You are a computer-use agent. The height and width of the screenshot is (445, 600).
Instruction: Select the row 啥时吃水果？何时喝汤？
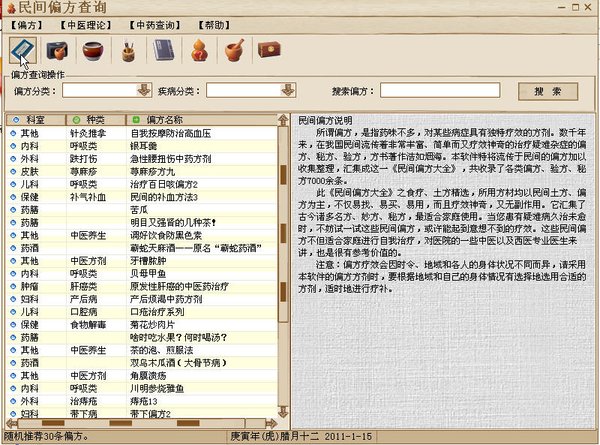(x=142, y=337)
